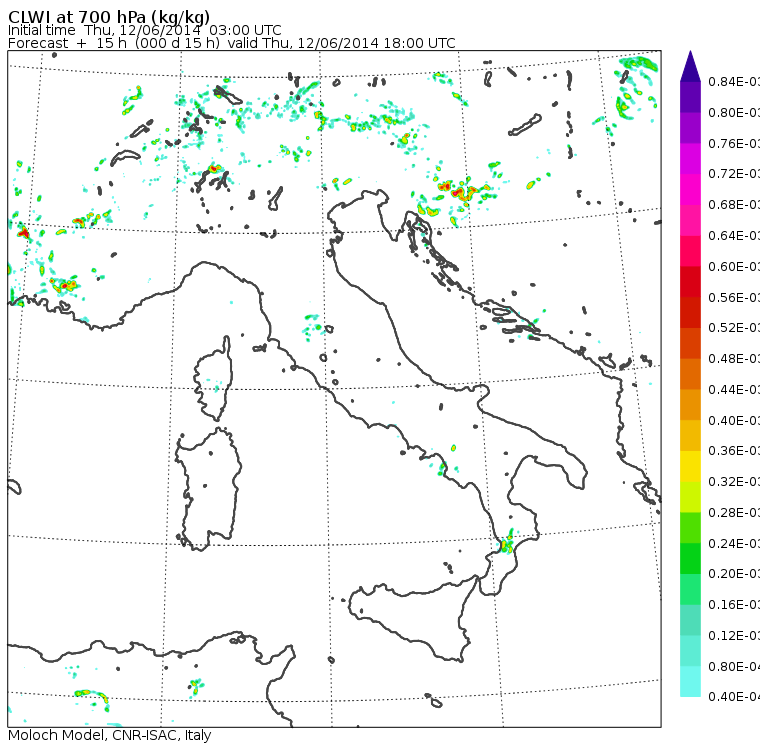Click the 0.80E-04 colorbar label
760x749 pixels.
(x=734, y=667)
